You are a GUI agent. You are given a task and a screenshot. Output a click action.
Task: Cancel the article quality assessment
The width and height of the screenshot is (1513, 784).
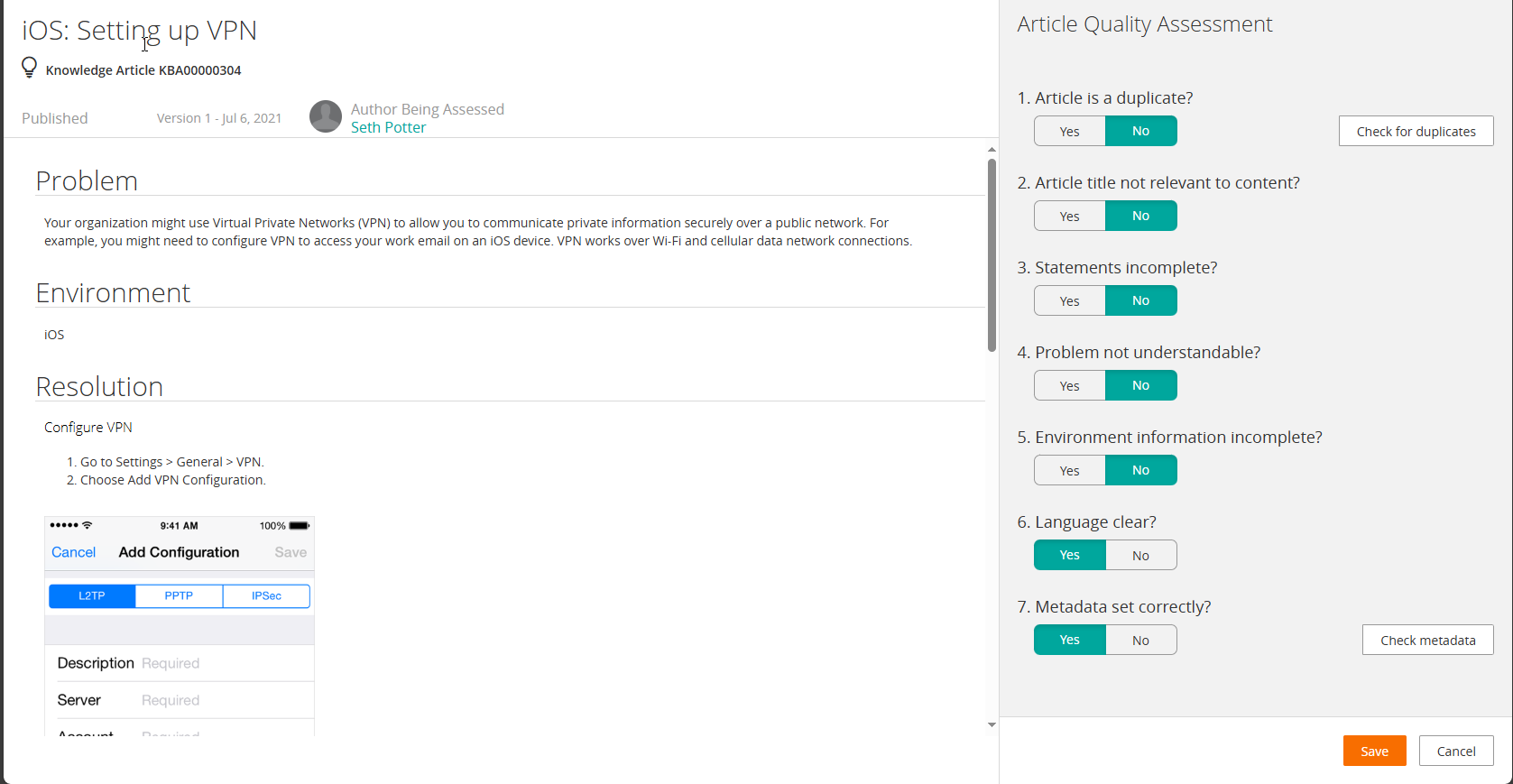coord(1455,752)
